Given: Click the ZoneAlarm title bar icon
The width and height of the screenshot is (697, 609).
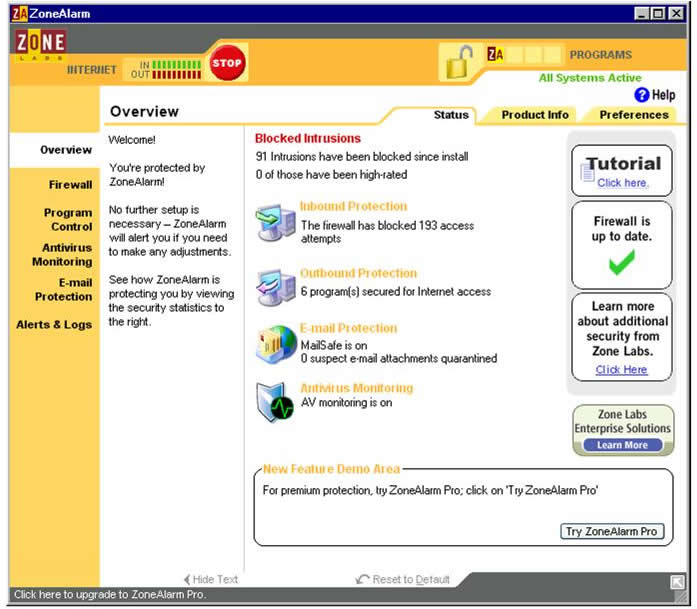Looking at the screenshot, I should (20, 14).
